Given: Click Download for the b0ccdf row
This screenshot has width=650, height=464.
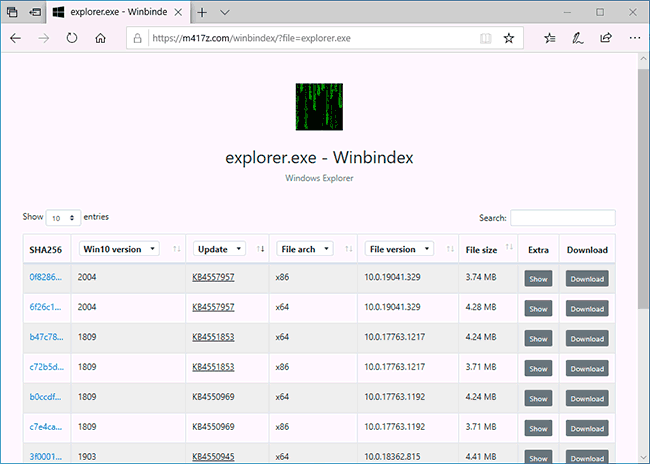Looking at the screenshot, I should click(x=587, y=398).
